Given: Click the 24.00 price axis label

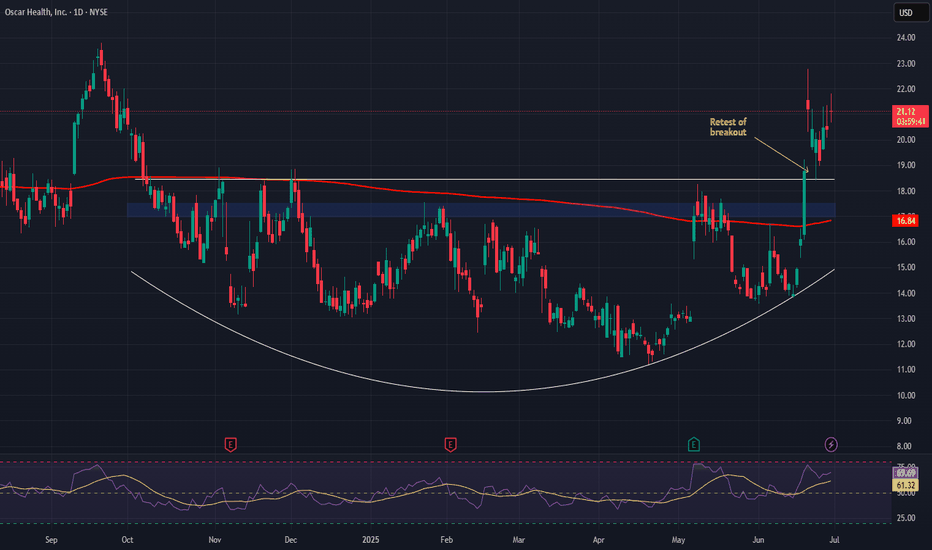Looking at the screenshot, I should (x=906, y=37).
